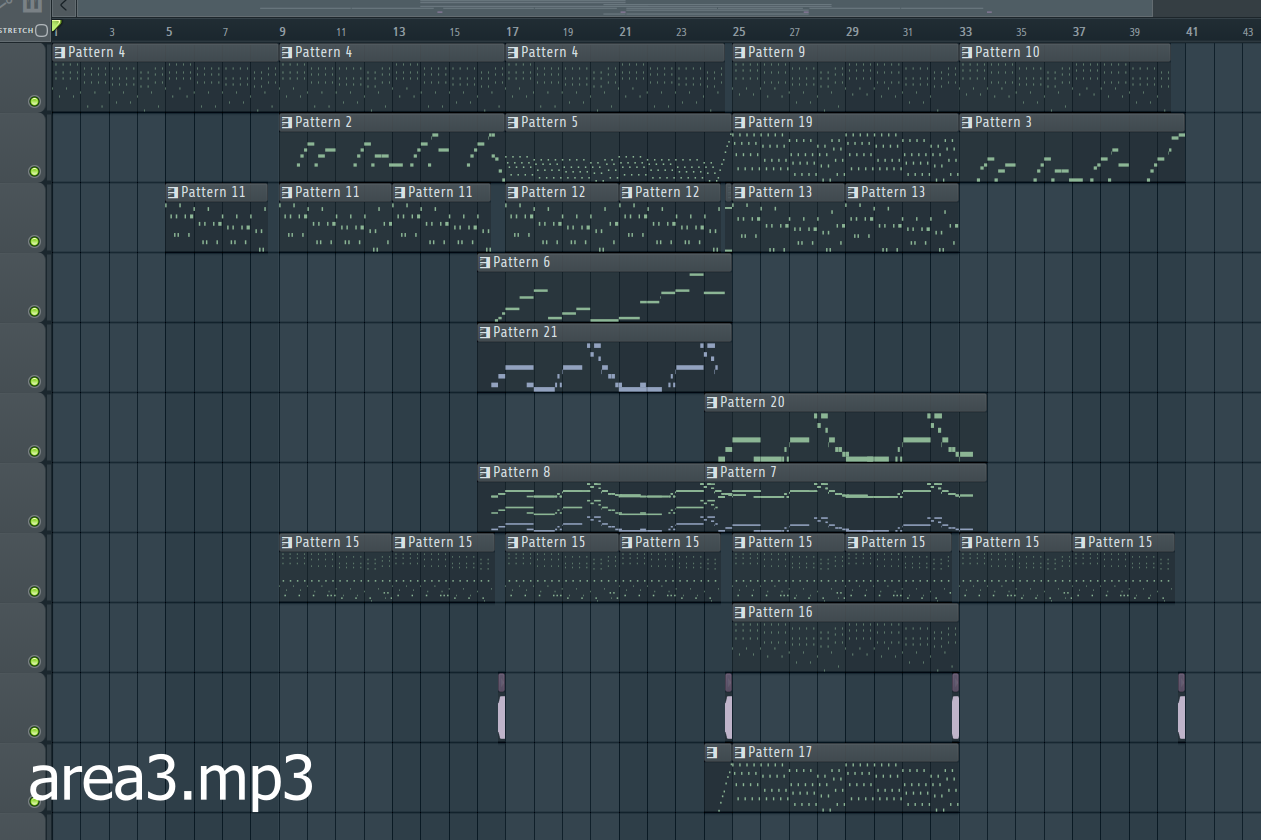Viewport: 1261px width, 840px height.
Task: Open dropdown of Pattern 11 clip at bar 13
Action: pyautogui.click(x=400, y=192)
